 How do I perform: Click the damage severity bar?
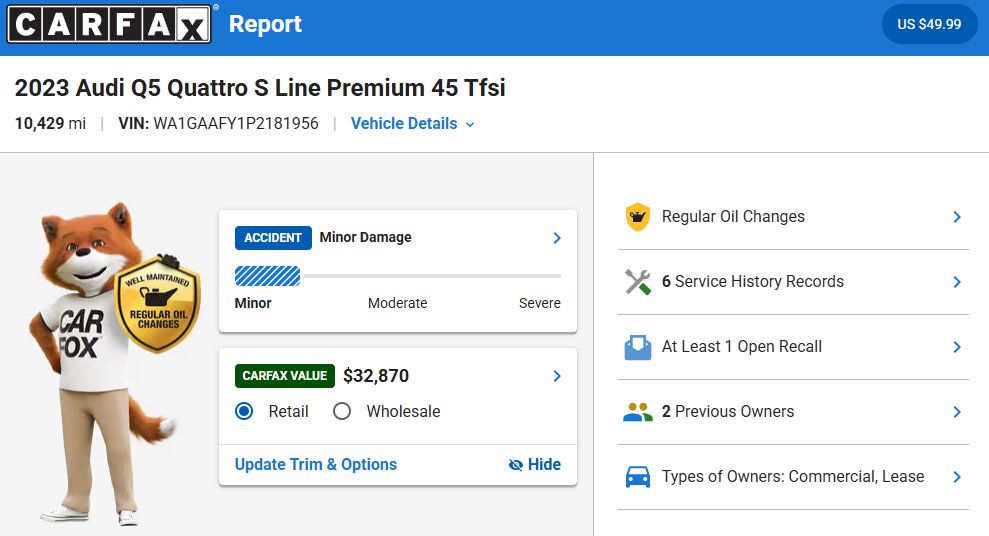(397, 276)
